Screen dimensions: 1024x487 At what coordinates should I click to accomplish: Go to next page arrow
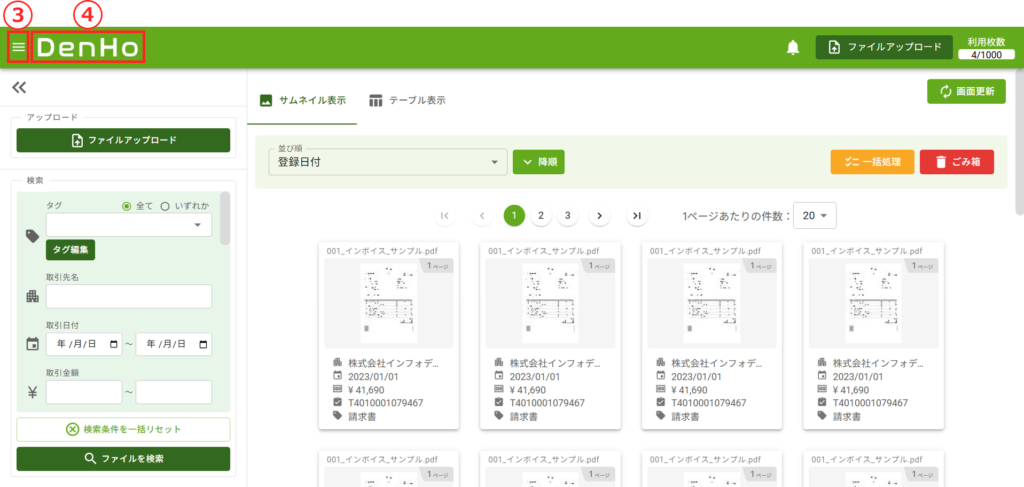point(600,215)
